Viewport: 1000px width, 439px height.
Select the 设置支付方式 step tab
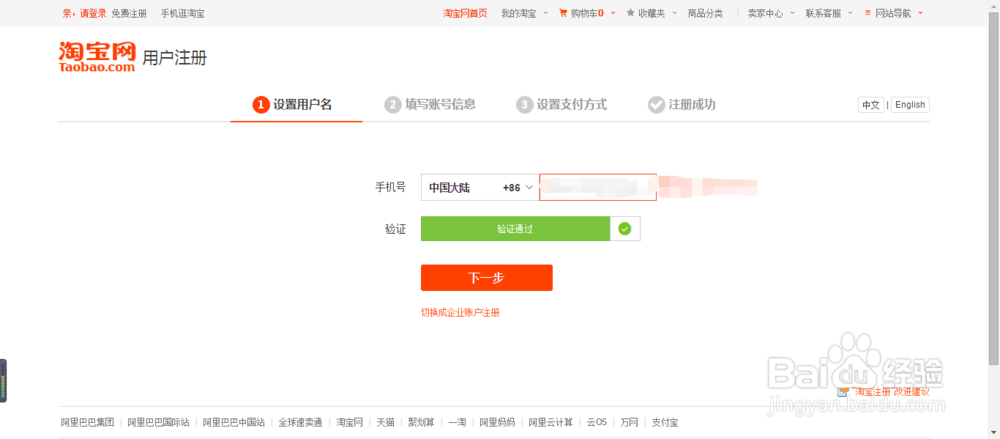562,105
